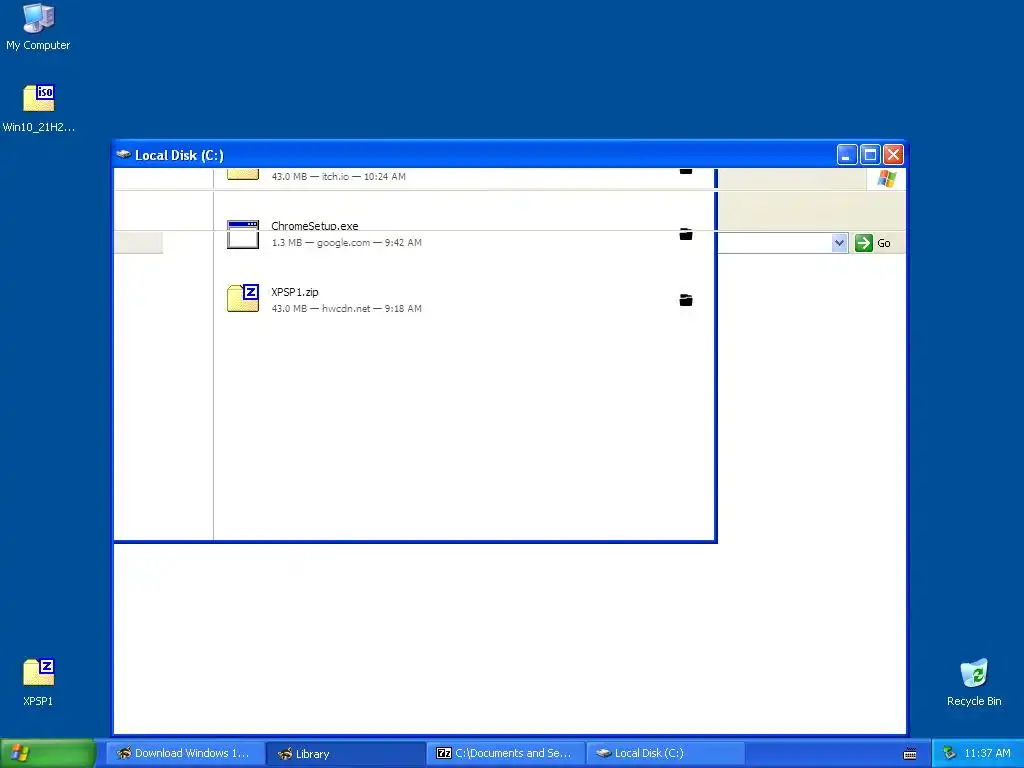Open the Start menu
Screen dimensions: 1024x768
[47, 753]
